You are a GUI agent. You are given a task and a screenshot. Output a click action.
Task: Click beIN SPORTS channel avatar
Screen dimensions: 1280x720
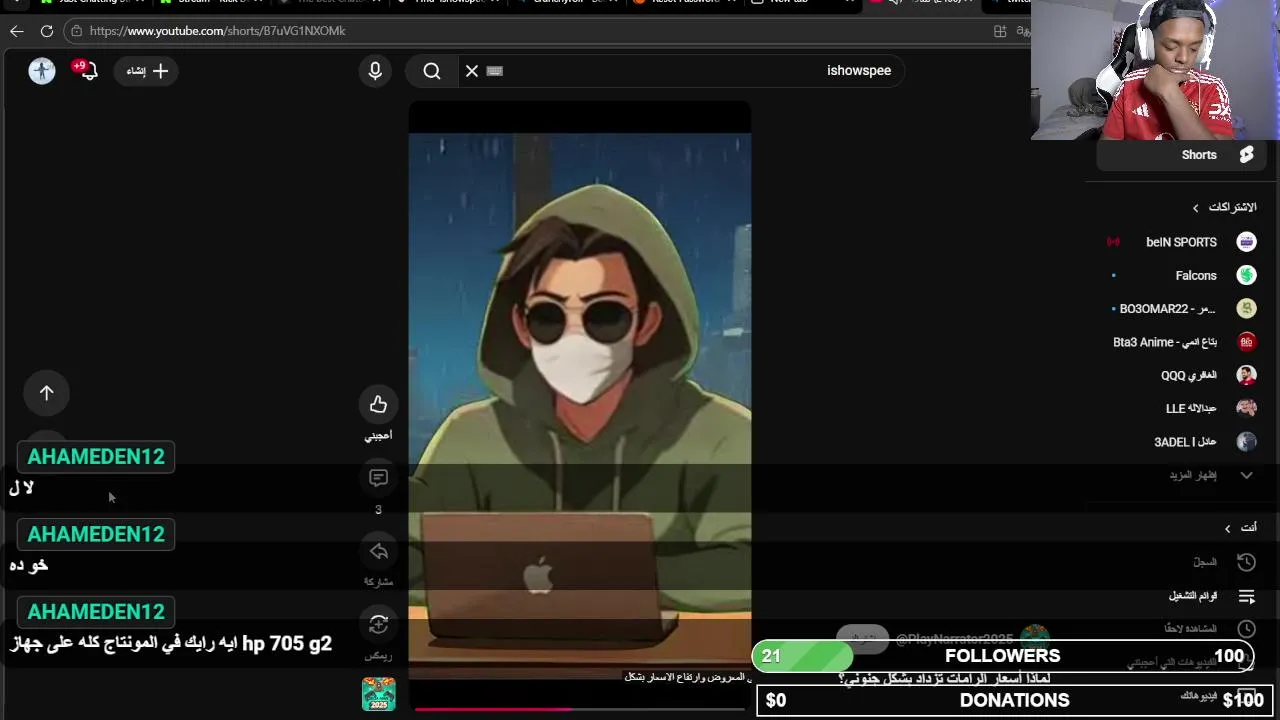tap(1246, 242)
